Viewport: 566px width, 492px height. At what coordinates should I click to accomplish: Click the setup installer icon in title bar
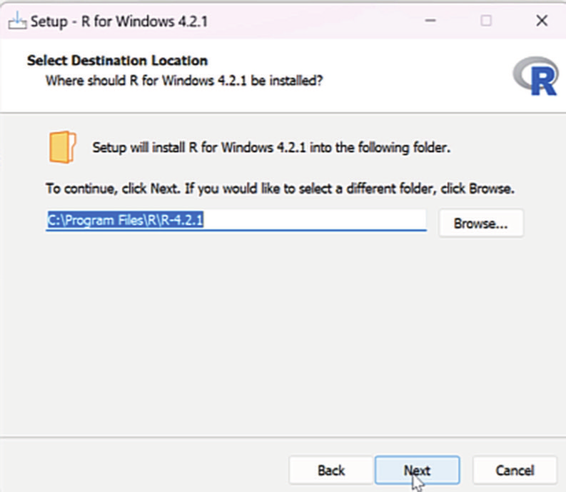click(x=17, y=21)
